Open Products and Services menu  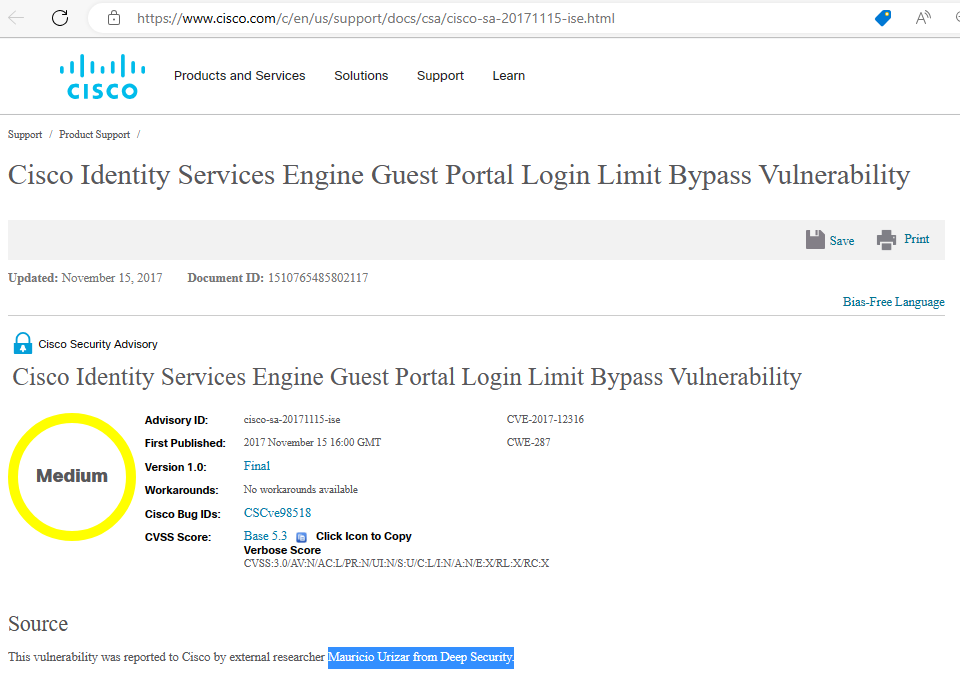coord(239,76)
